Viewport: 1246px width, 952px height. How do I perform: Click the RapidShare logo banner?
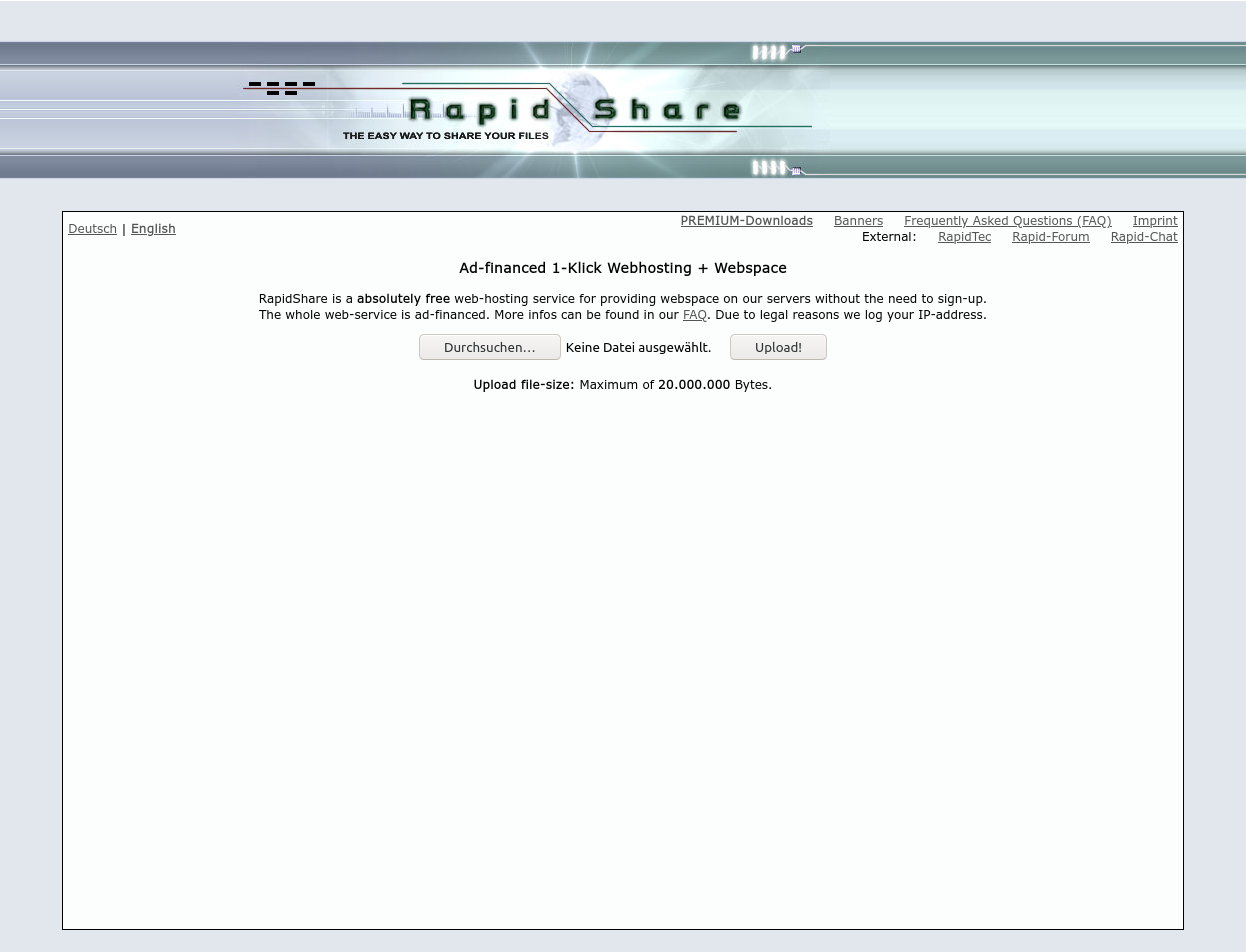tap(574, 108)
